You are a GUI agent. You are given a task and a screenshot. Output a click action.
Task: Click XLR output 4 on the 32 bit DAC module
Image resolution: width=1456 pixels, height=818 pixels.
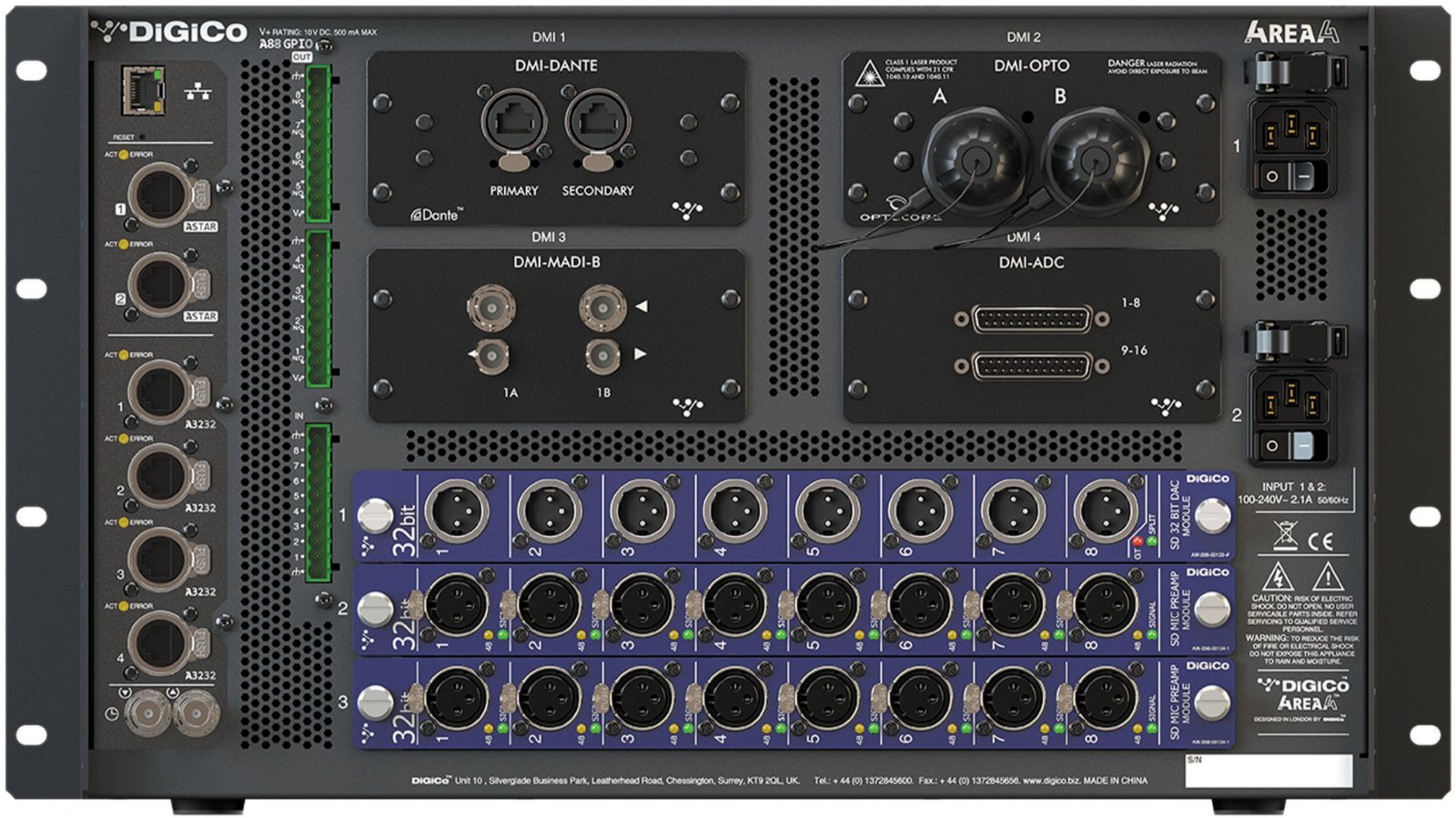pos(735,510)
